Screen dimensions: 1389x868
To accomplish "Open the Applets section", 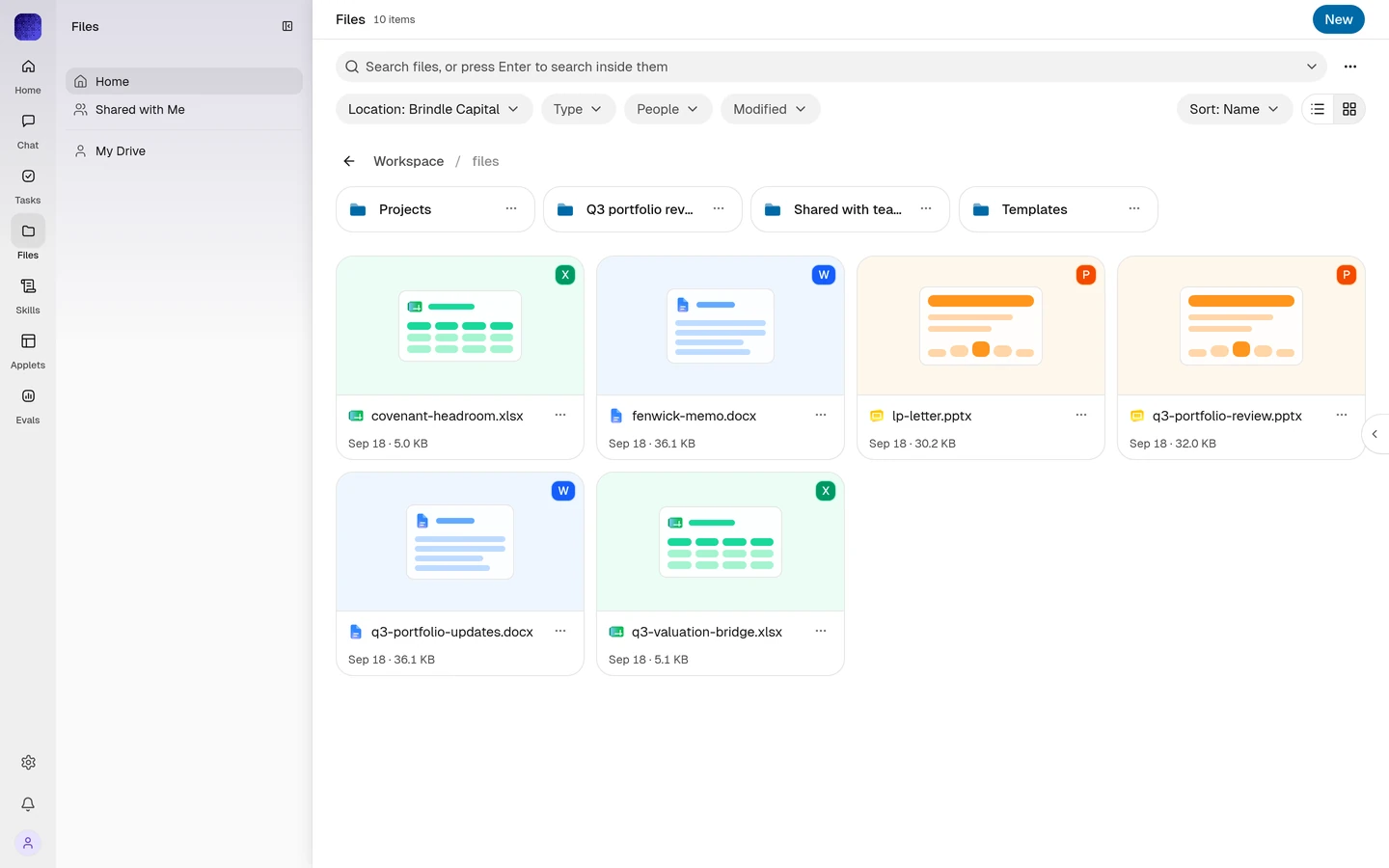I will pyautogui.click(x=28, y=351).
